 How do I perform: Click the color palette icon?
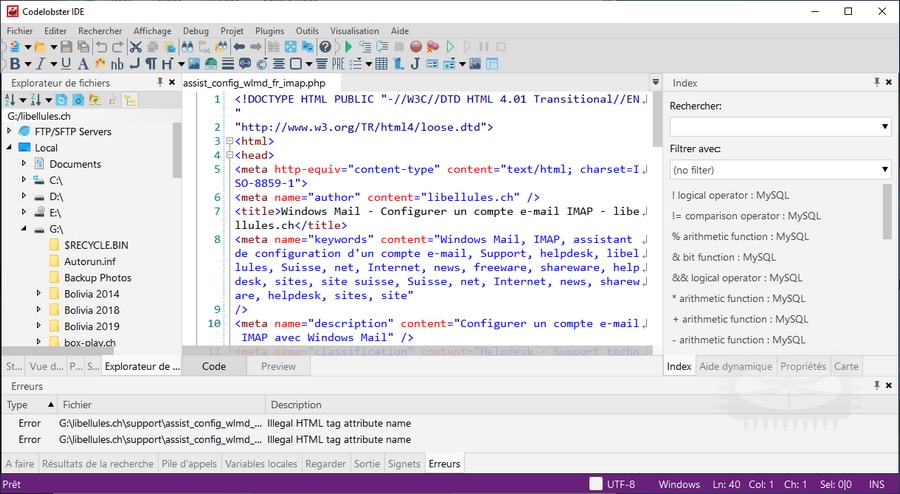pos(100,64)
